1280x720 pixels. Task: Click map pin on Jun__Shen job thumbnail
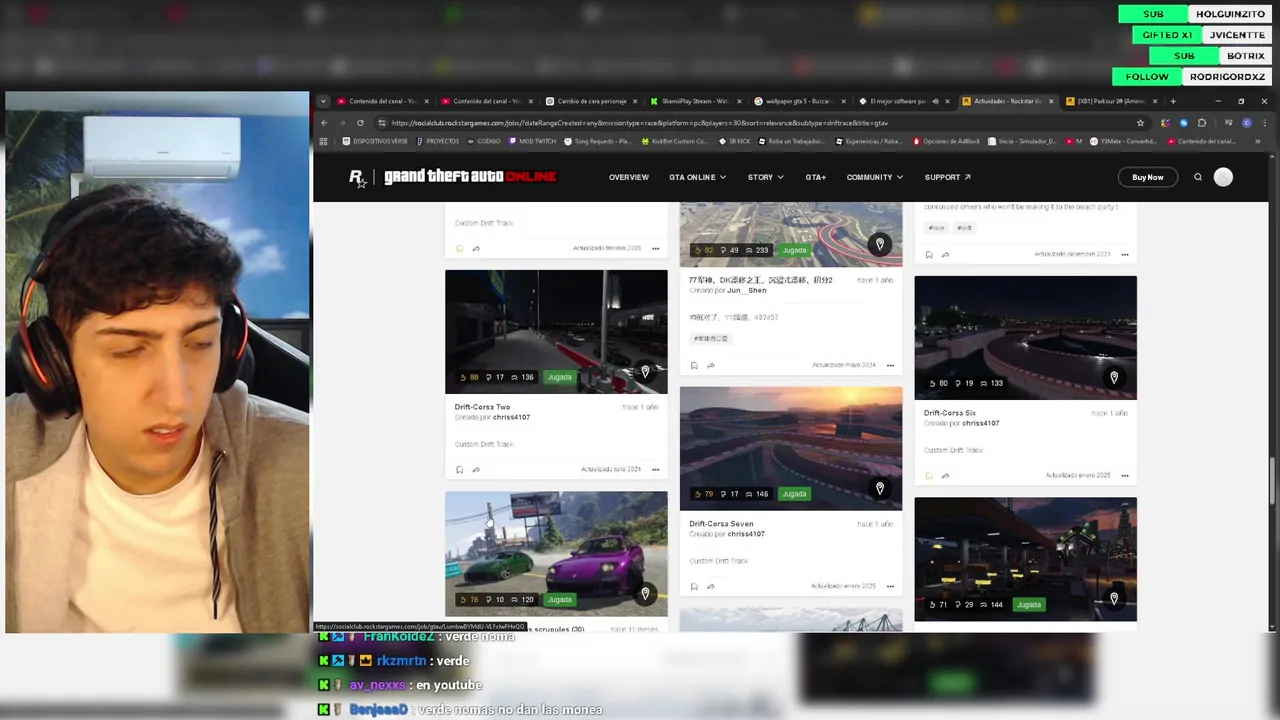pos(880,244)
